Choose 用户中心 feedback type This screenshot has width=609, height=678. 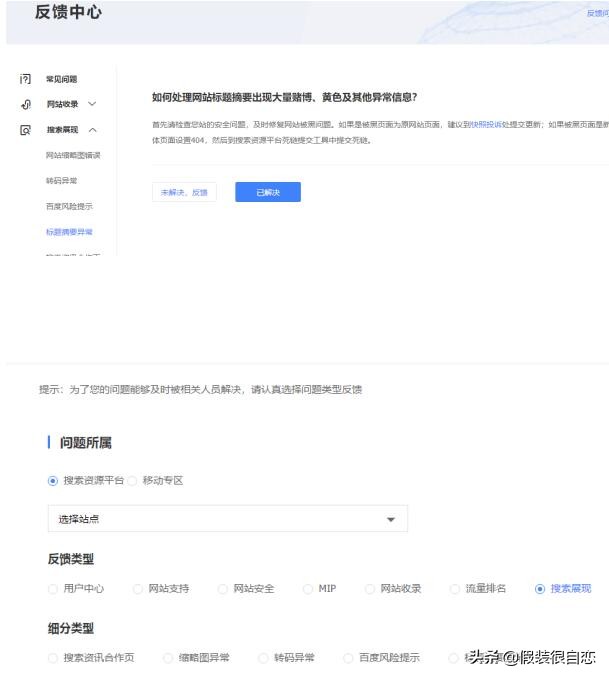click(x=53, y=589)
